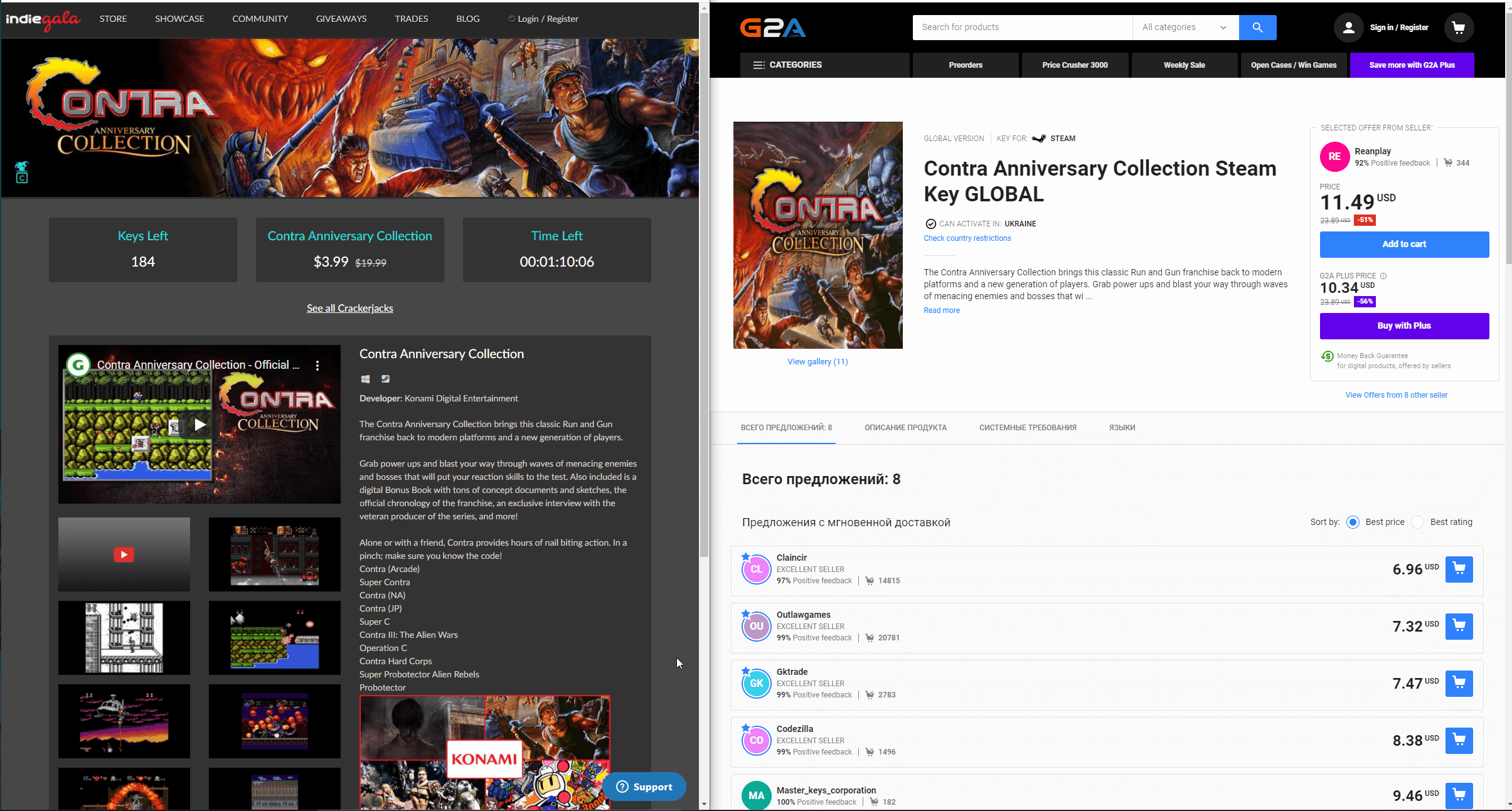Switch to the ЯЗЫКИ tab
This screenshot has width=1512, height=811.
pos(1122,428)
